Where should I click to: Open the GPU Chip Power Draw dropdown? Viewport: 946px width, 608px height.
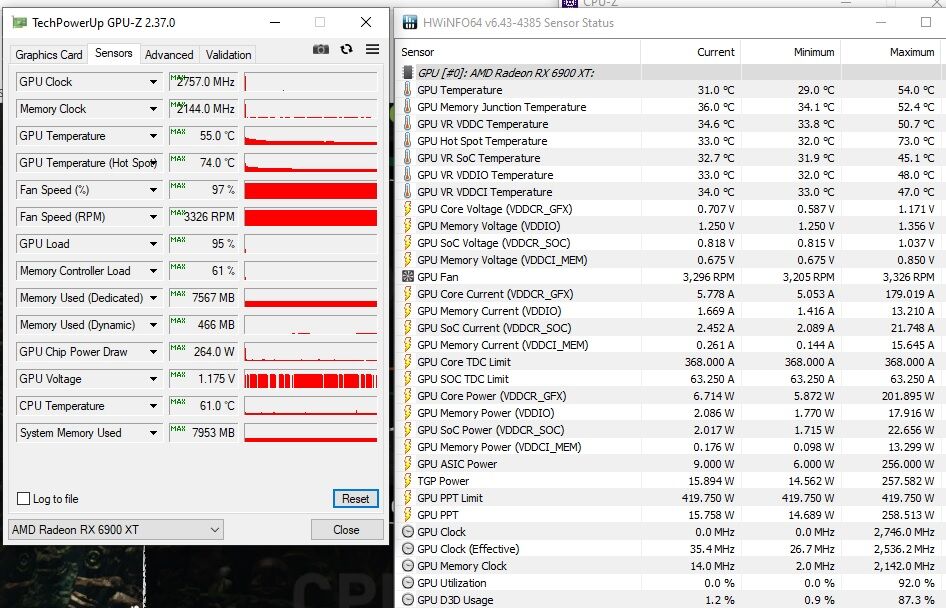click(153, 352)
